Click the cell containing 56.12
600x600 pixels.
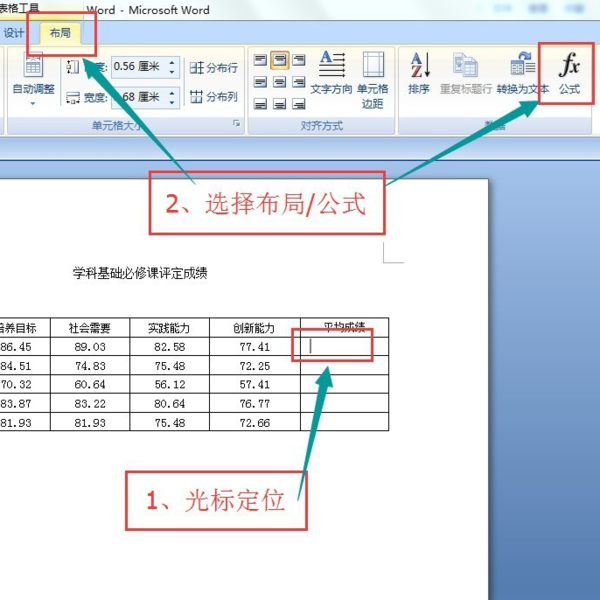170,384
